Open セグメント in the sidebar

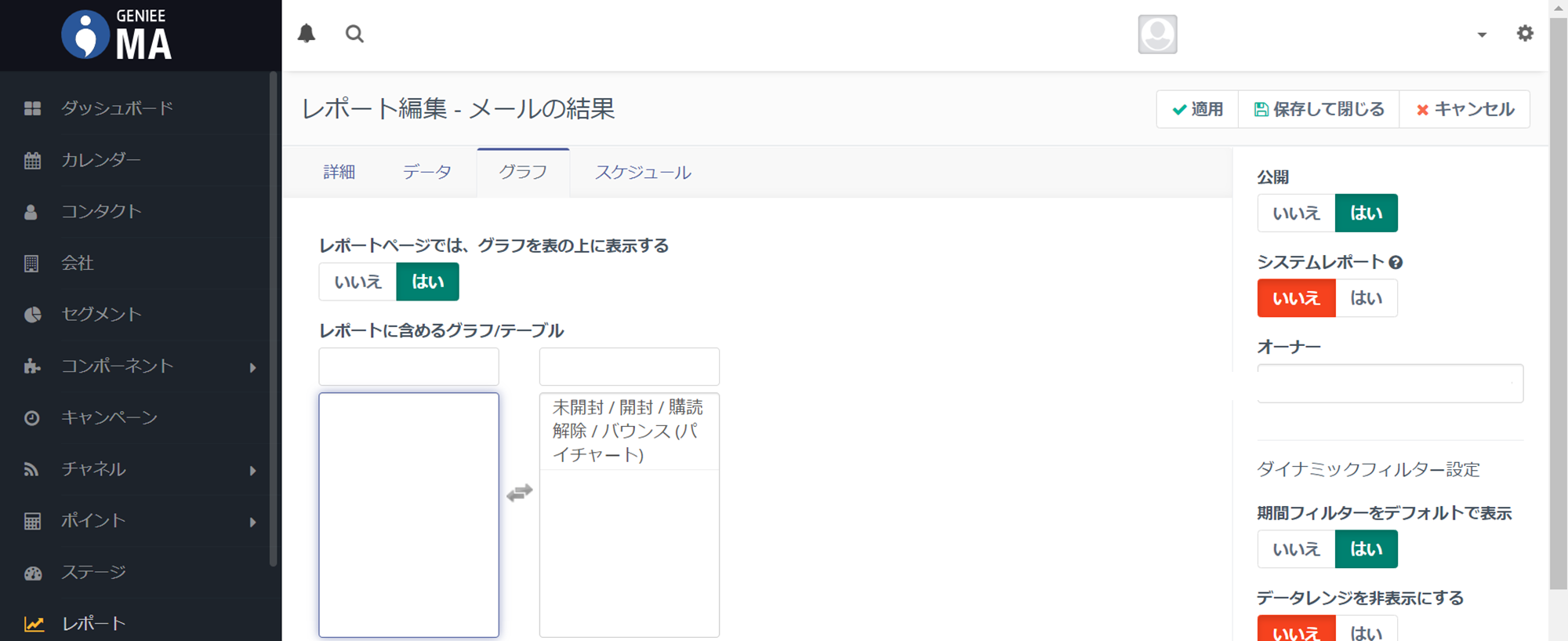[x=101, y=315]
